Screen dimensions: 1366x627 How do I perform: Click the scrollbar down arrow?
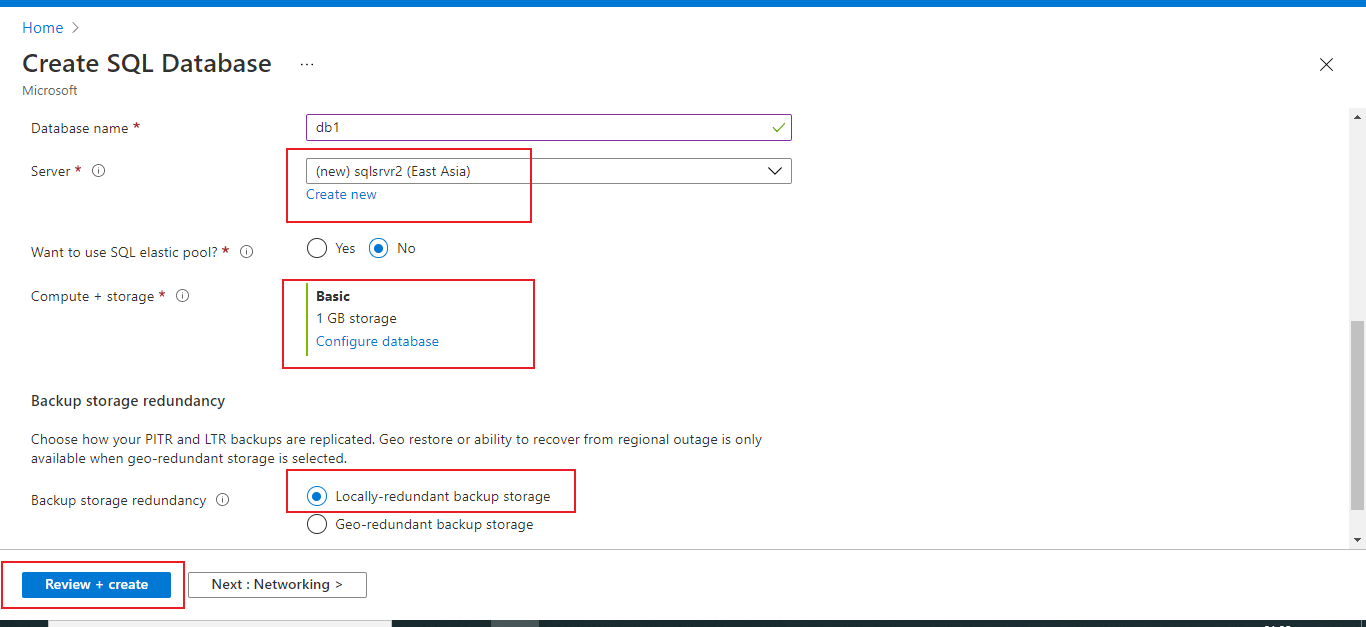click(1357, 540)
